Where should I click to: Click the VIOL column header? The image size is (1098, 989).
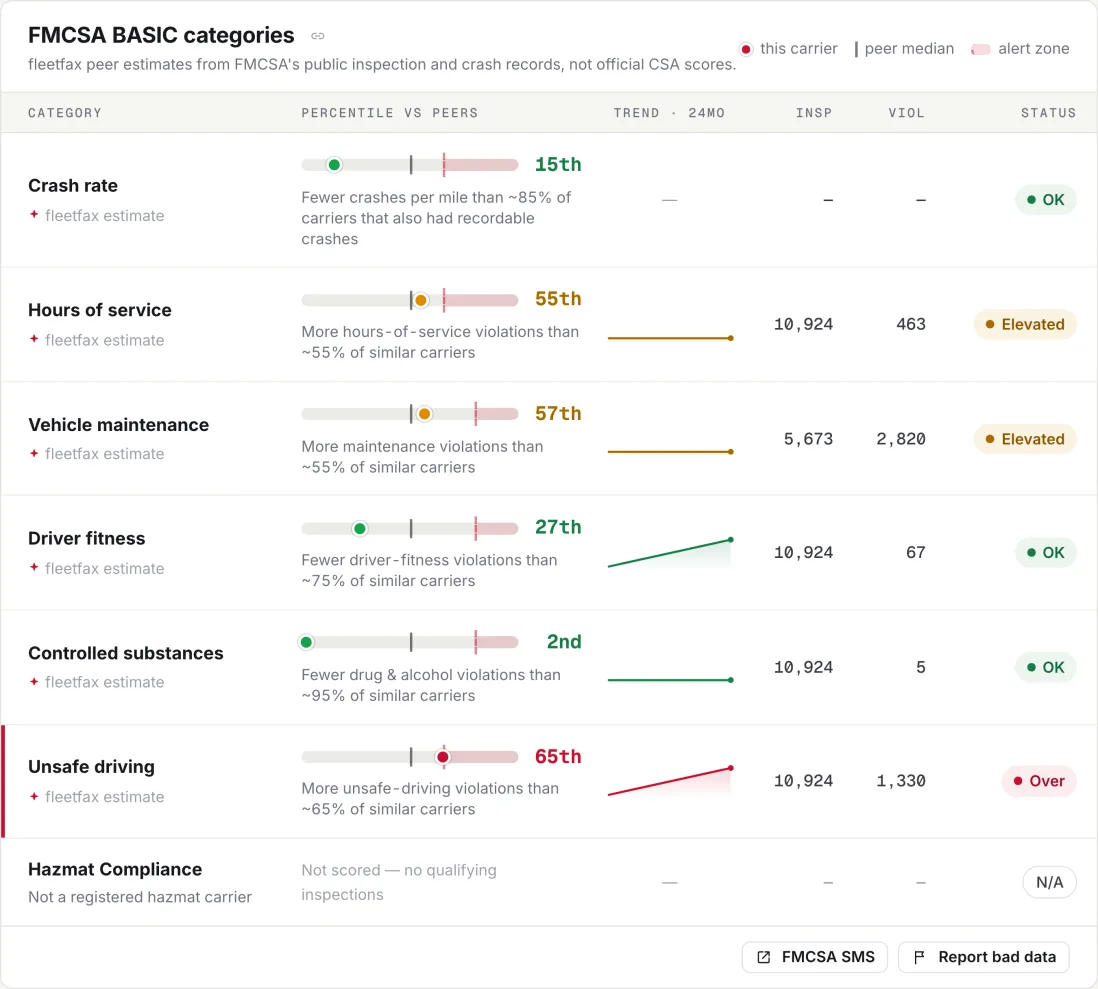tap(907, 113)
